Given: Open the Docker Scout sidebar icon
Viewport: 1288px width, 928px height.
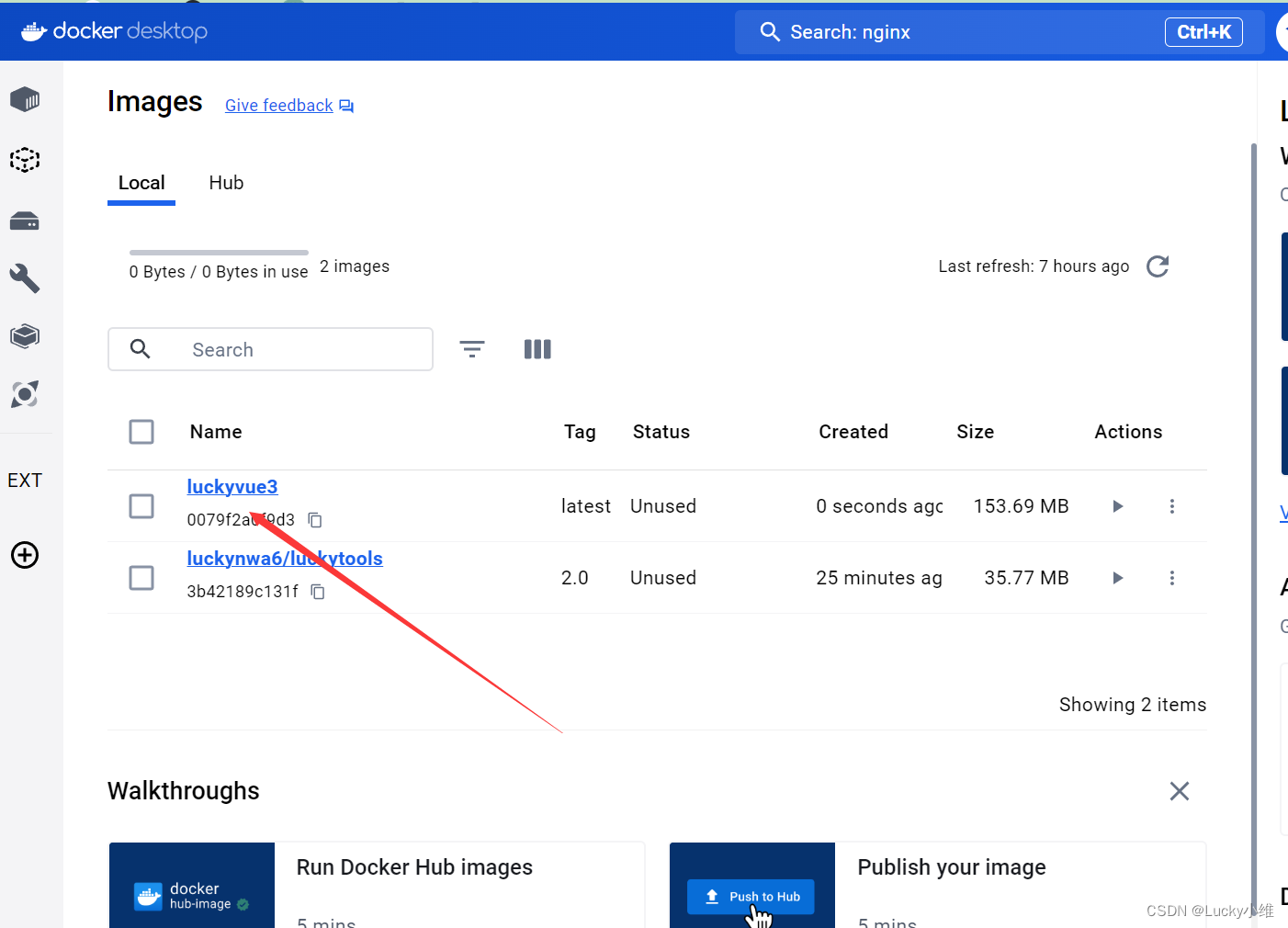Looking at the screenshot, I should 25,394.
